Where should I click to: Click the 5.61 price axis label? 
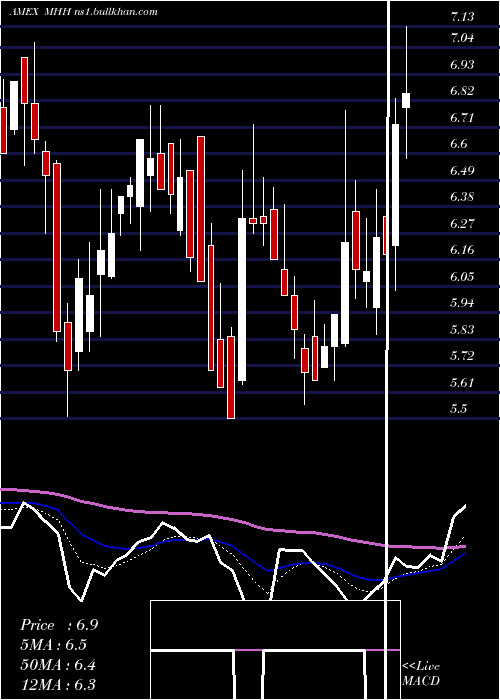tap(462, 382)
